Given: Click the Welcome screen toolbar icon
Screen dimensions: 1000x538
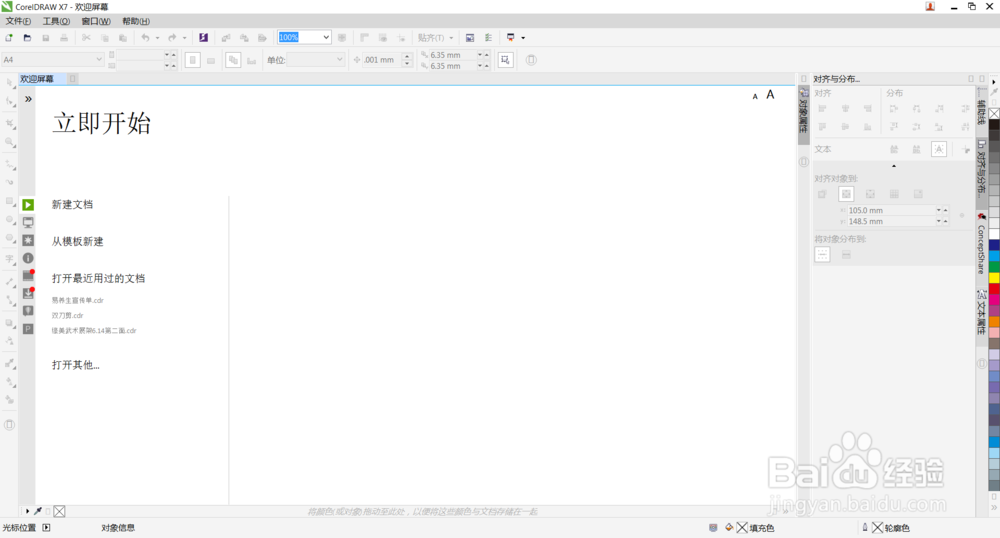Looking at the screenshot, I should (470, 38).
